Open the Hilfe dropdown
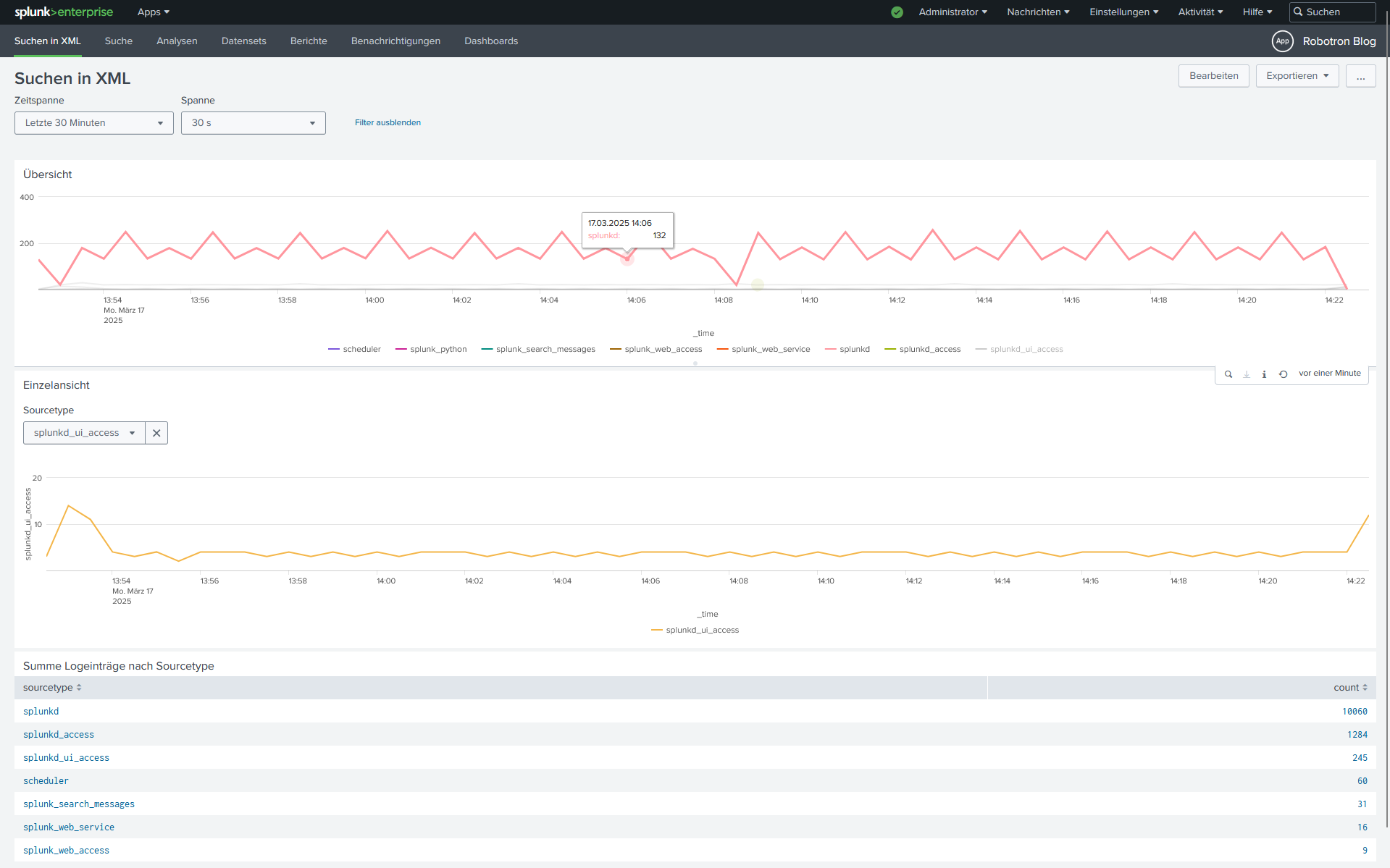Viewport: 1390px width, 868px height. pyautogui.click(x=1257, y=12)
